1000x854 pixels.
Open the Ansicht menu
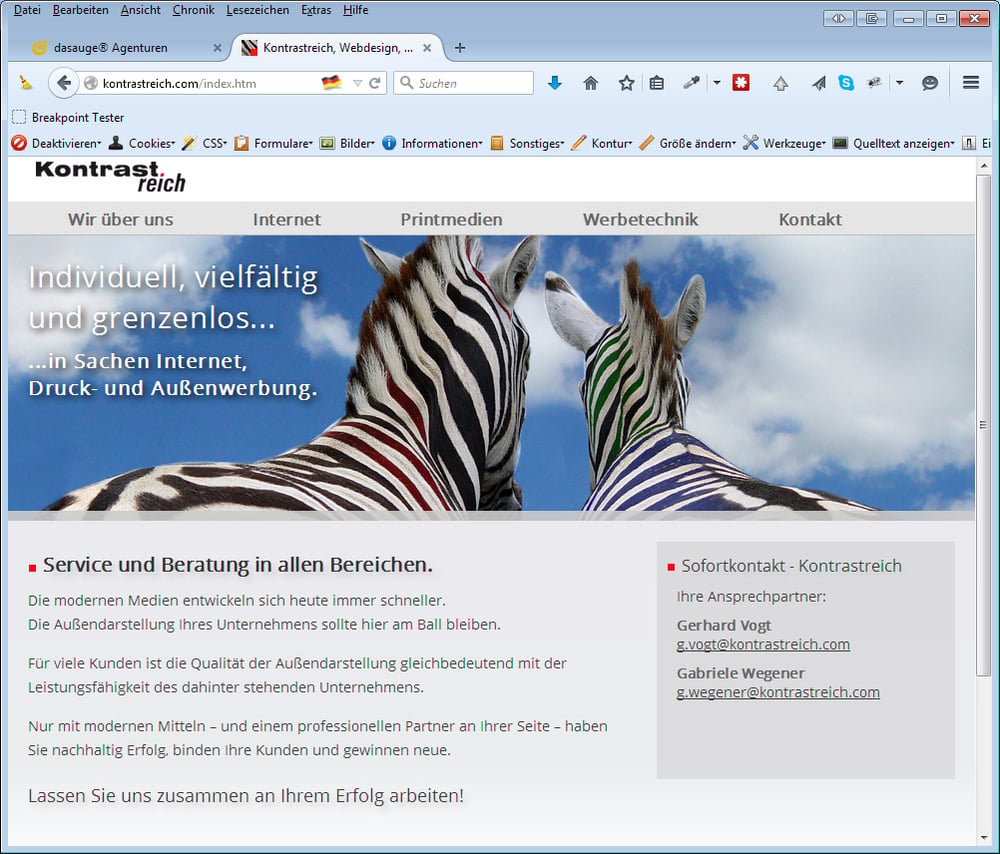coord(140,10)
